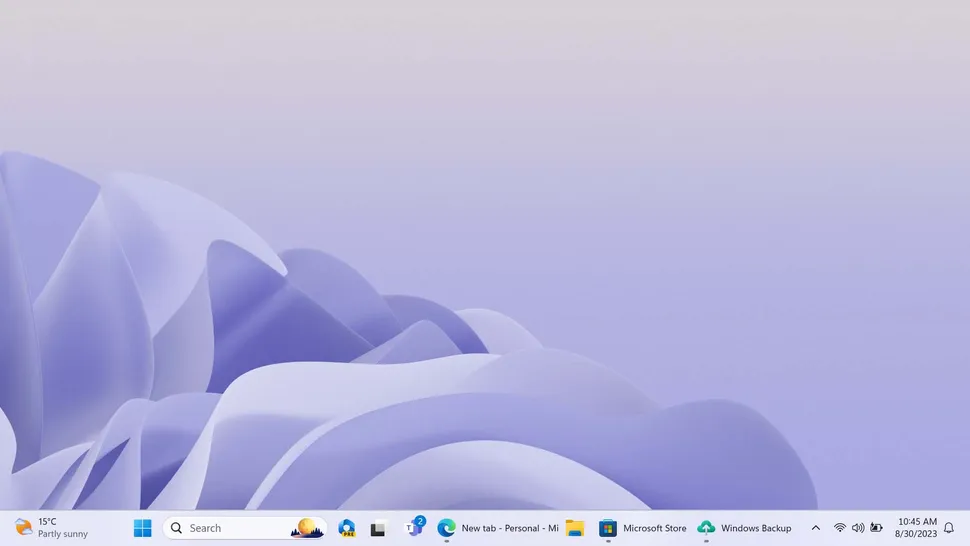The image size is (970, 546).
Task: Click the sunset illustration in Search box
Action: click(x=307, y=528)
